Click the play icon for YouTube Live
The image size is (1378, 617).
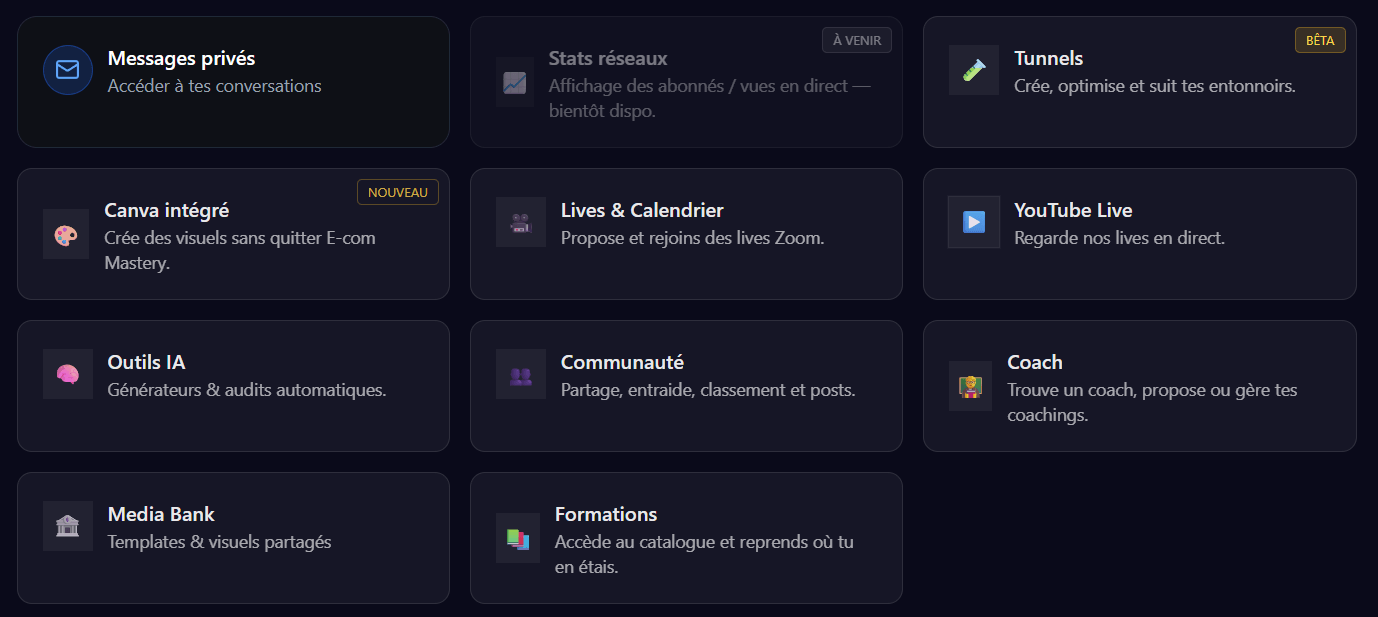tap(974, 222)
